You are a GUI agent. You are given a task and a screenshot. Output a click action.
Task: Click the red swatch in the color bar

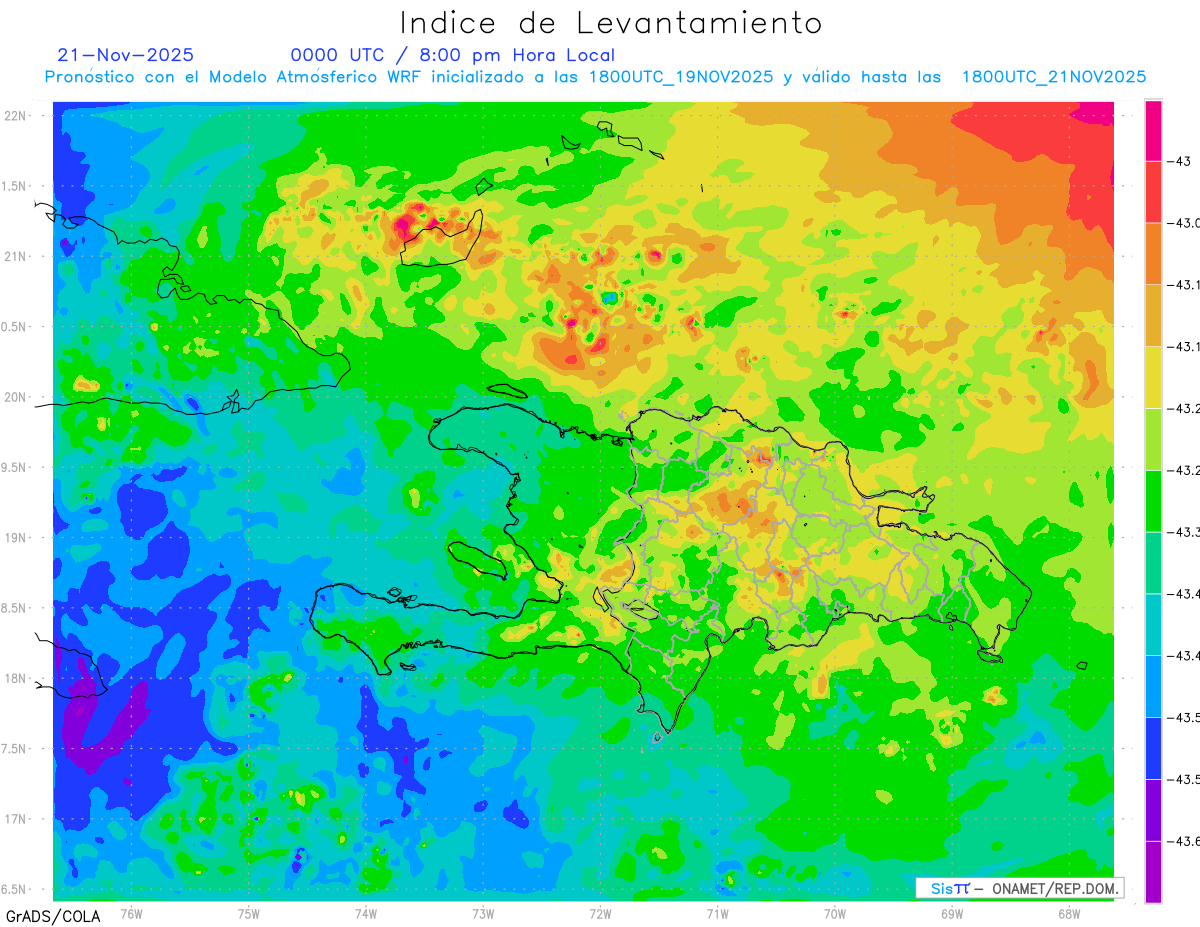pyautogui.click(x=1153, y=192)
